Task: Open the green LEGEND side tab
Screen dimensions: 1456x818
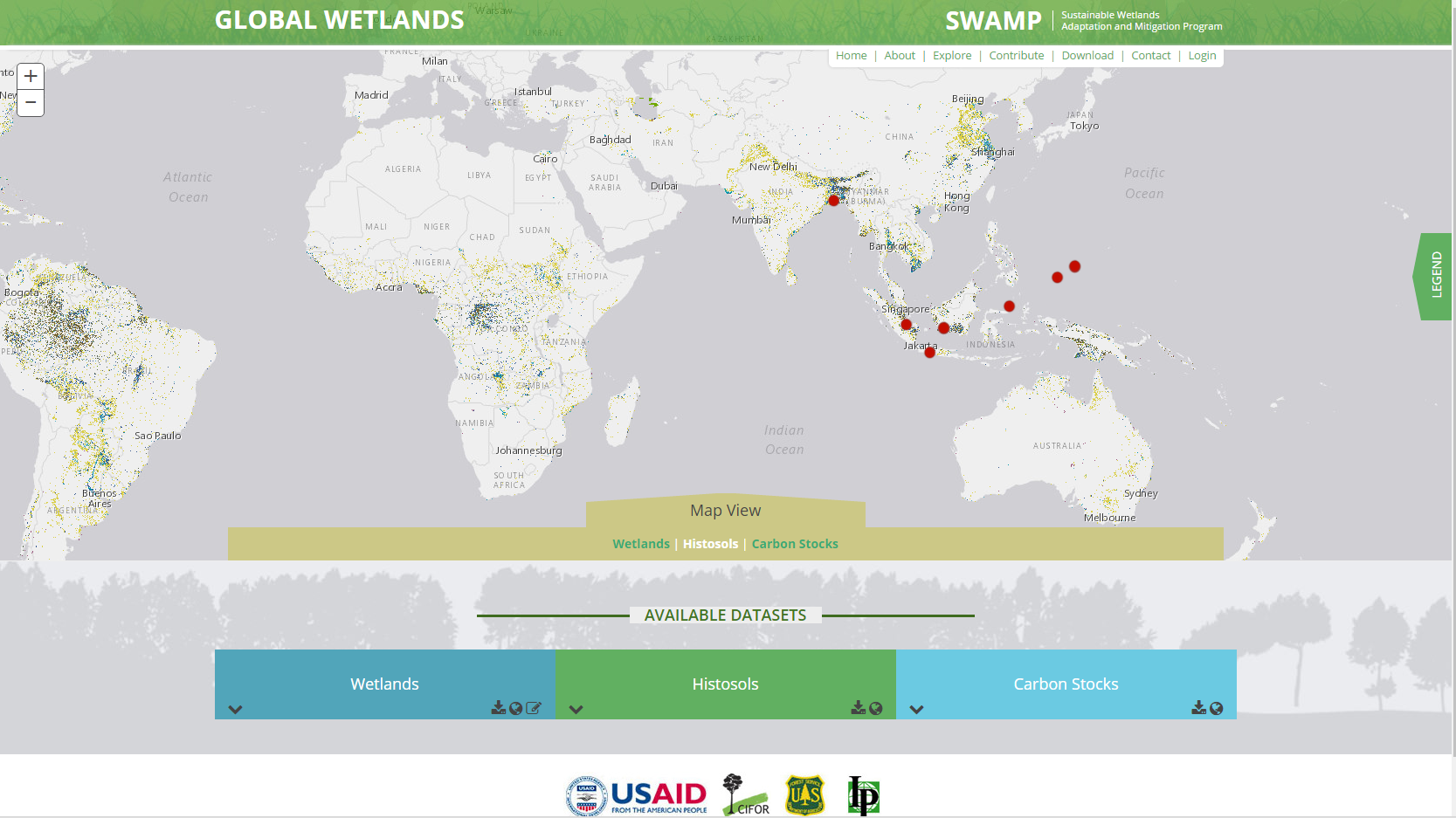Action: [x=1435, y=276]
